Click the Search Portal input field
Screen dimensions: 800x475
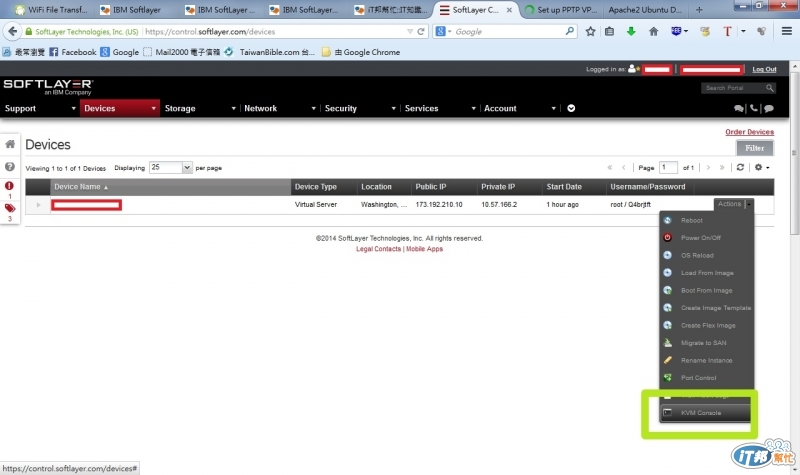734,88
